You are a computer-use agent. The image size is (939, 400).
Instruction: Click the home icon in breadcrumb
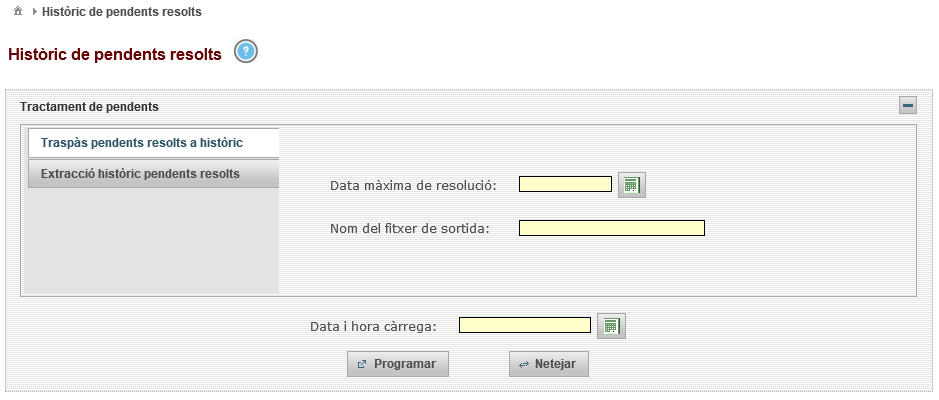click(18, 11)
